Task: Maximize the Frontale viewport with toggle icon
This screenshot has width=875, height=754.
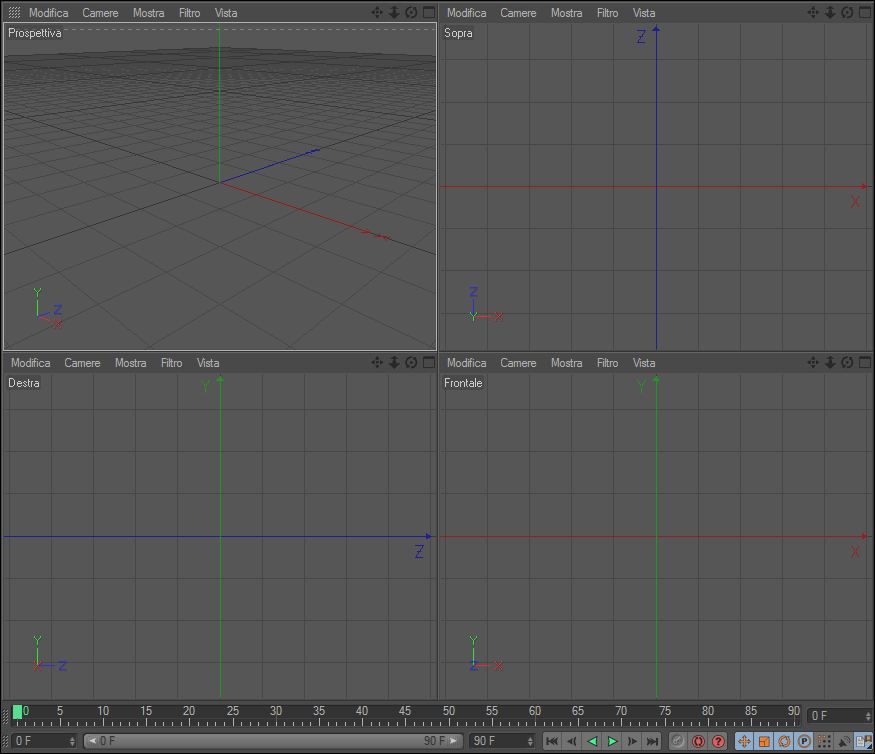Action: tap(865, 362)
